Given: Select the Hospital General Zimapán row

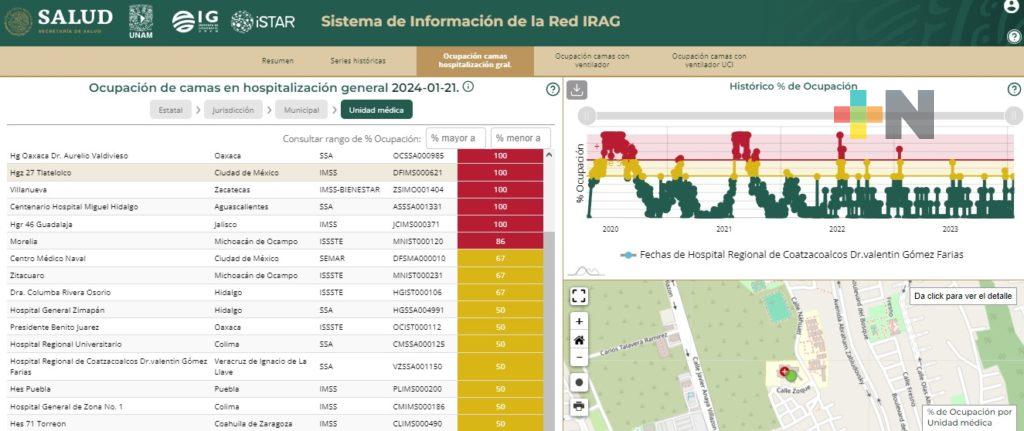Looking at the screenshot, I should tap(276, 310).
